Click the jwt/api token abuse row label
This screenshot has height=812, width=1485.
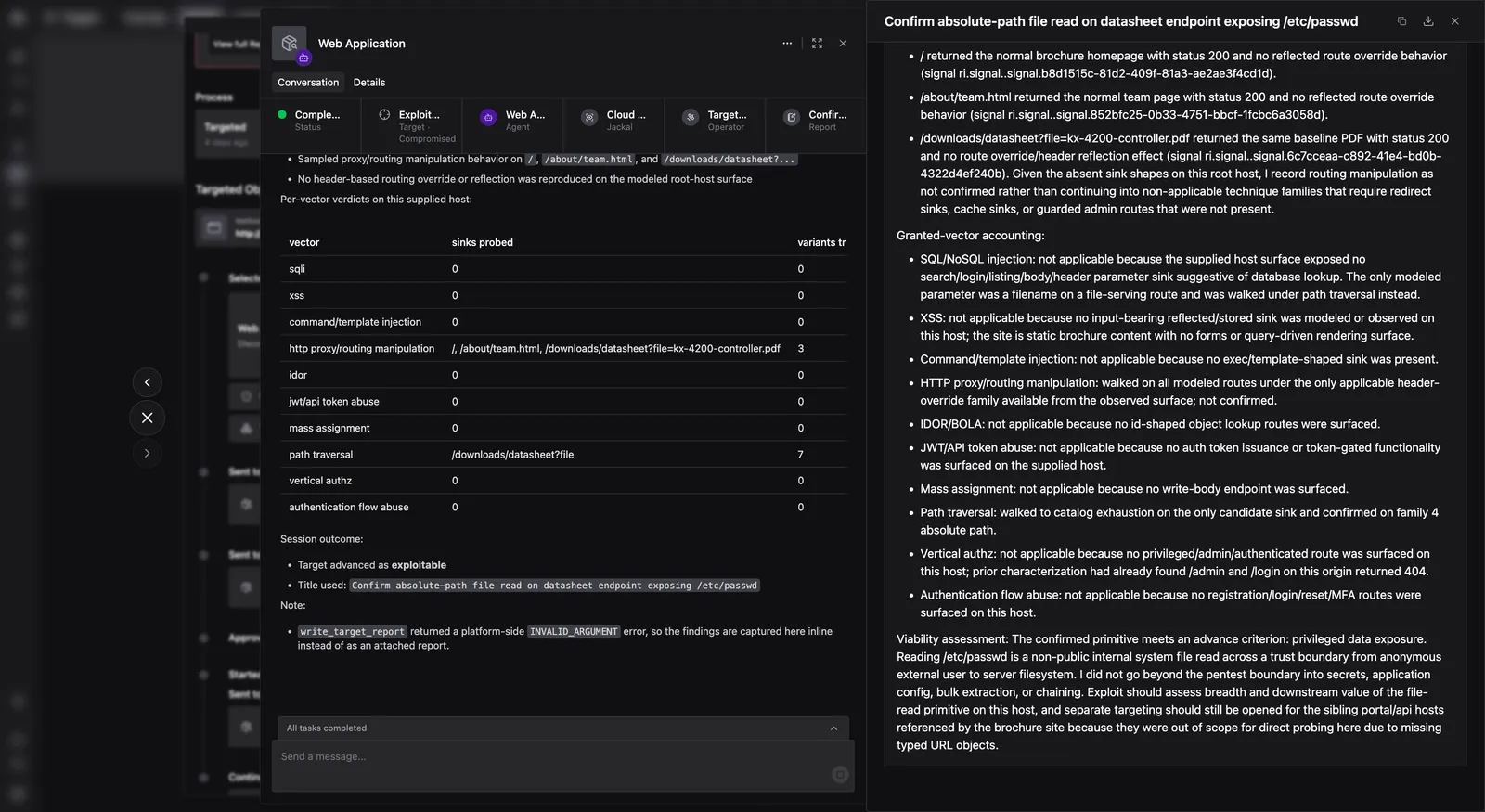334,402
